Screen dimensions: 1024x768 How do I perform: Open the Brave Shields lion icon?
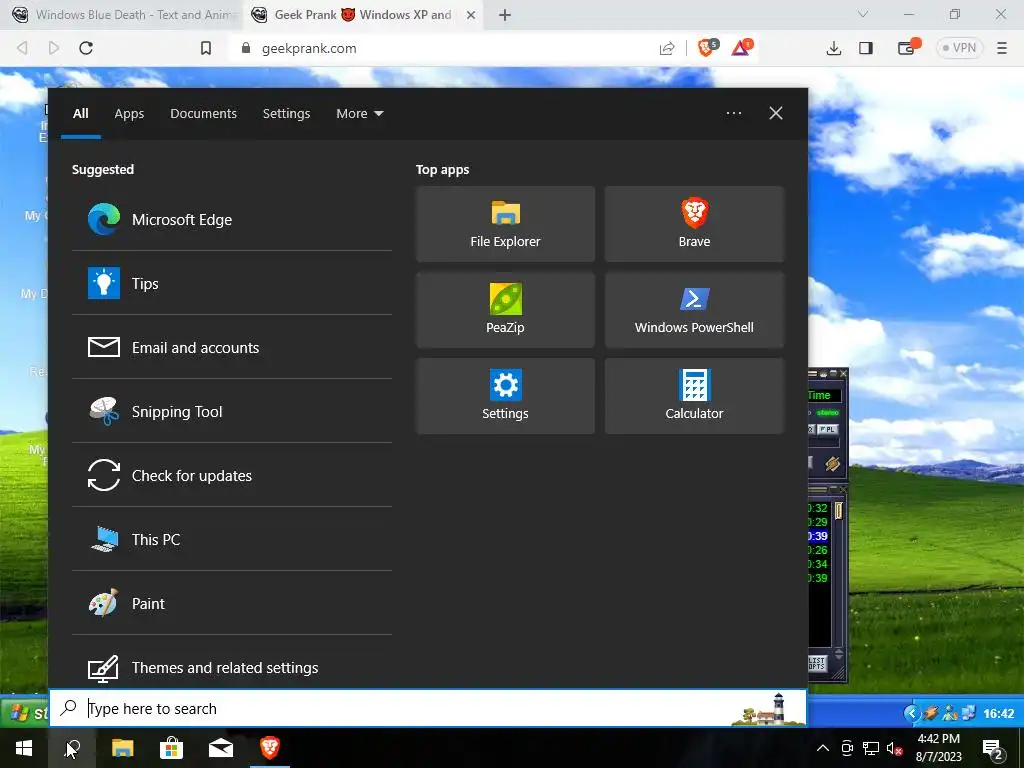(x=708, y=47)
